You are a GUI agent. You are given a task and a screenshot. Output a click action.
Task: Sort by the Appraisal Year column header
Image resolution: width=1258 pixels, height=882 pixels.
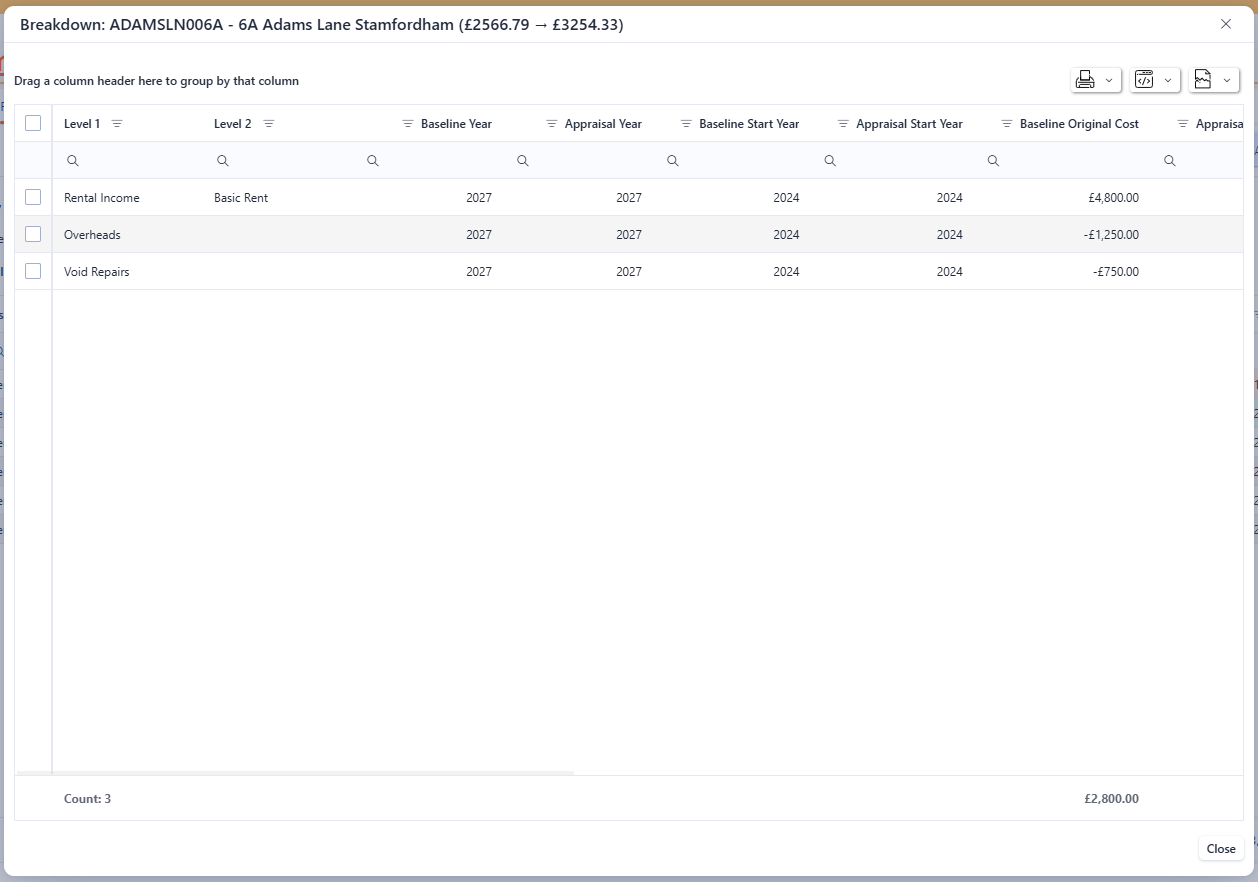[603, 124]
